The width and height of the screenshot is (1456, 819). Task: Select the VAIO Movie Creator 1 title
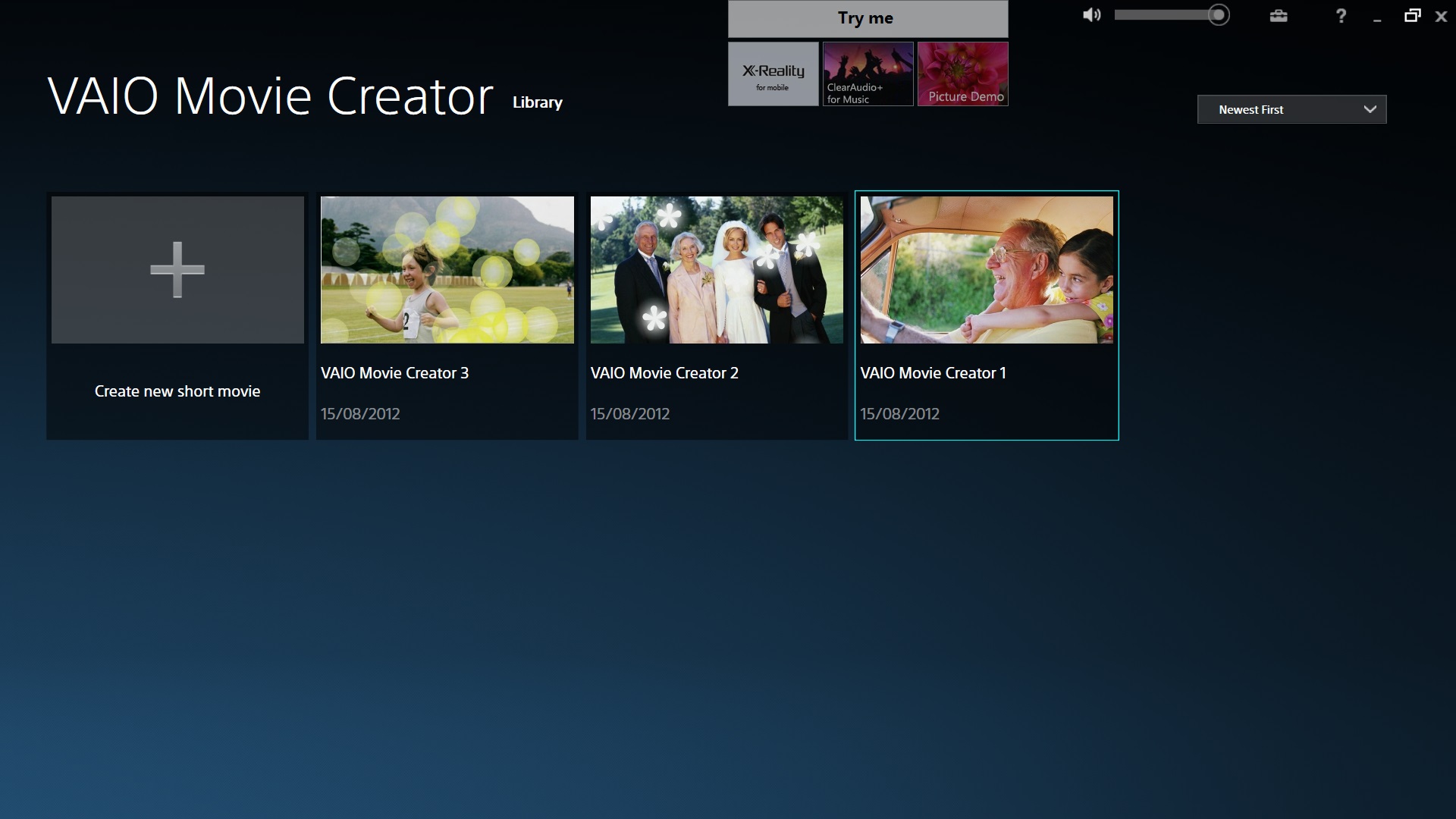coord(933,373)
